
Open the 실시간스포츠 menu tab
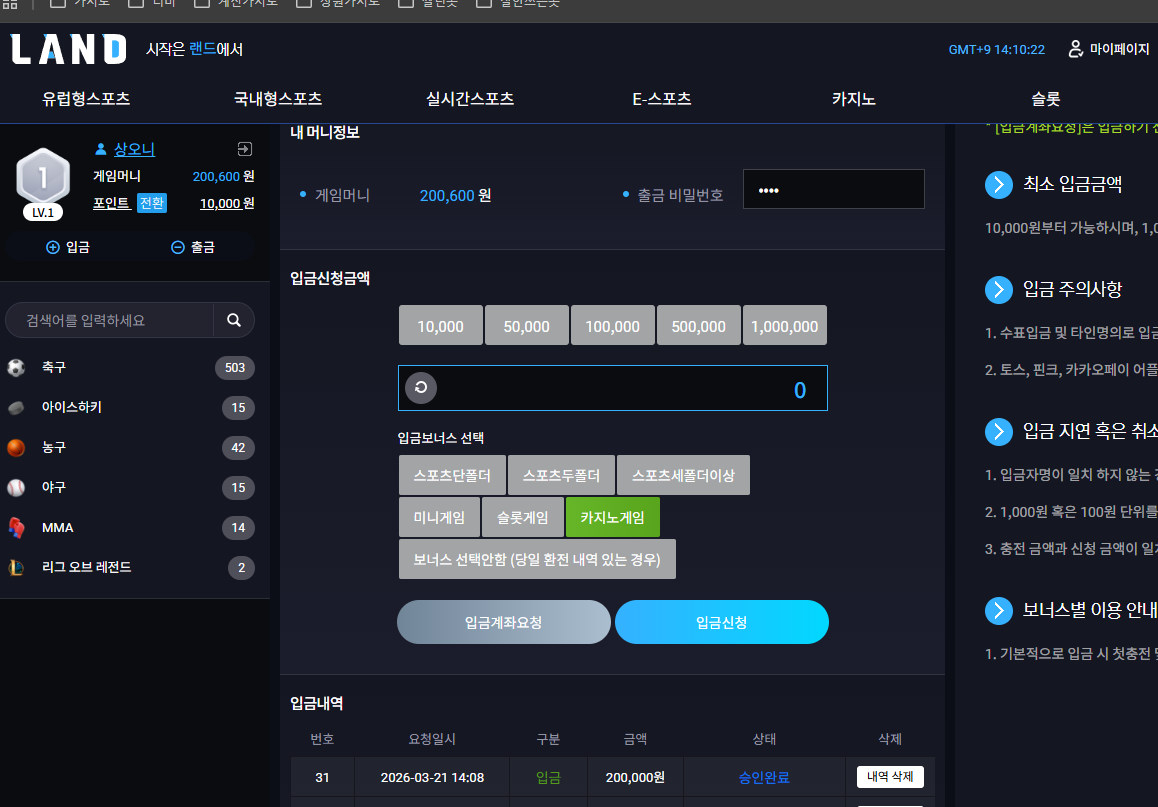coord(470,99)
